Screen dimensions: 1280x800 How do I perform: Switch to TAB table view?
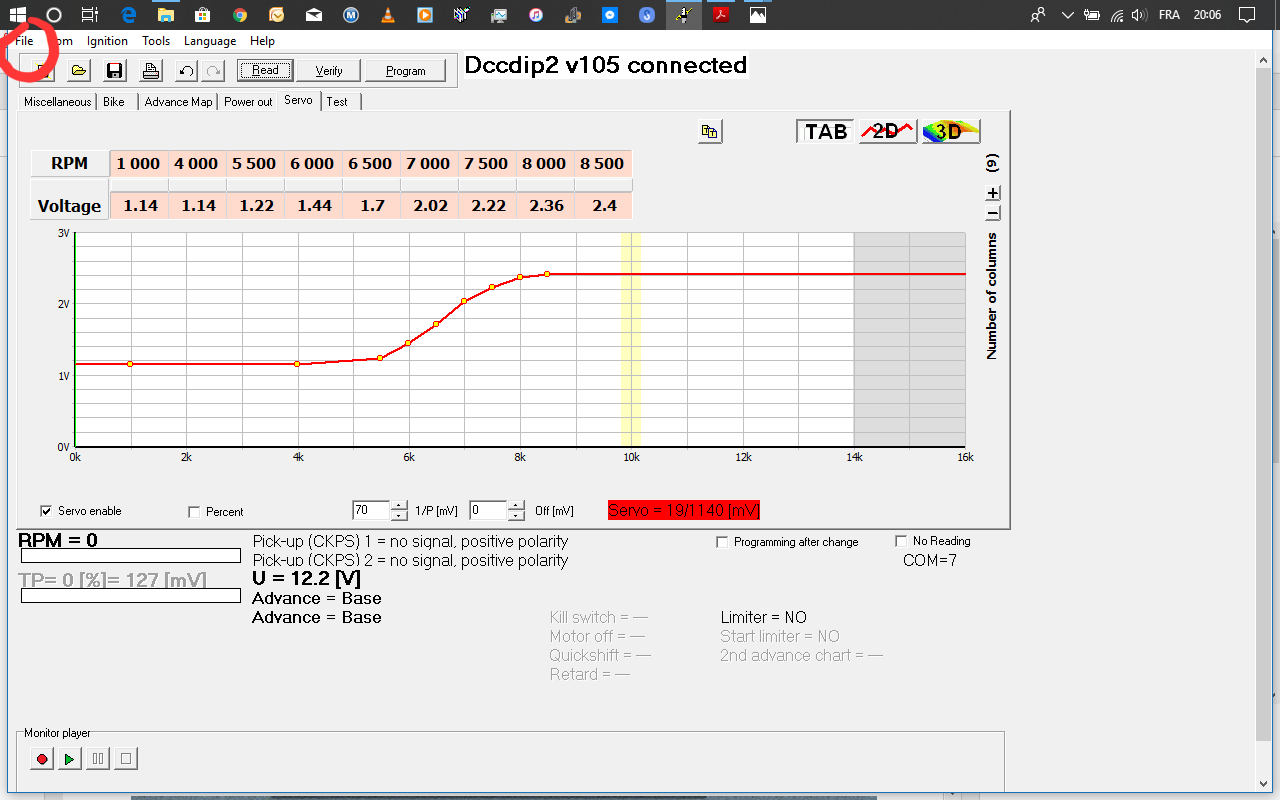(826, 131)
